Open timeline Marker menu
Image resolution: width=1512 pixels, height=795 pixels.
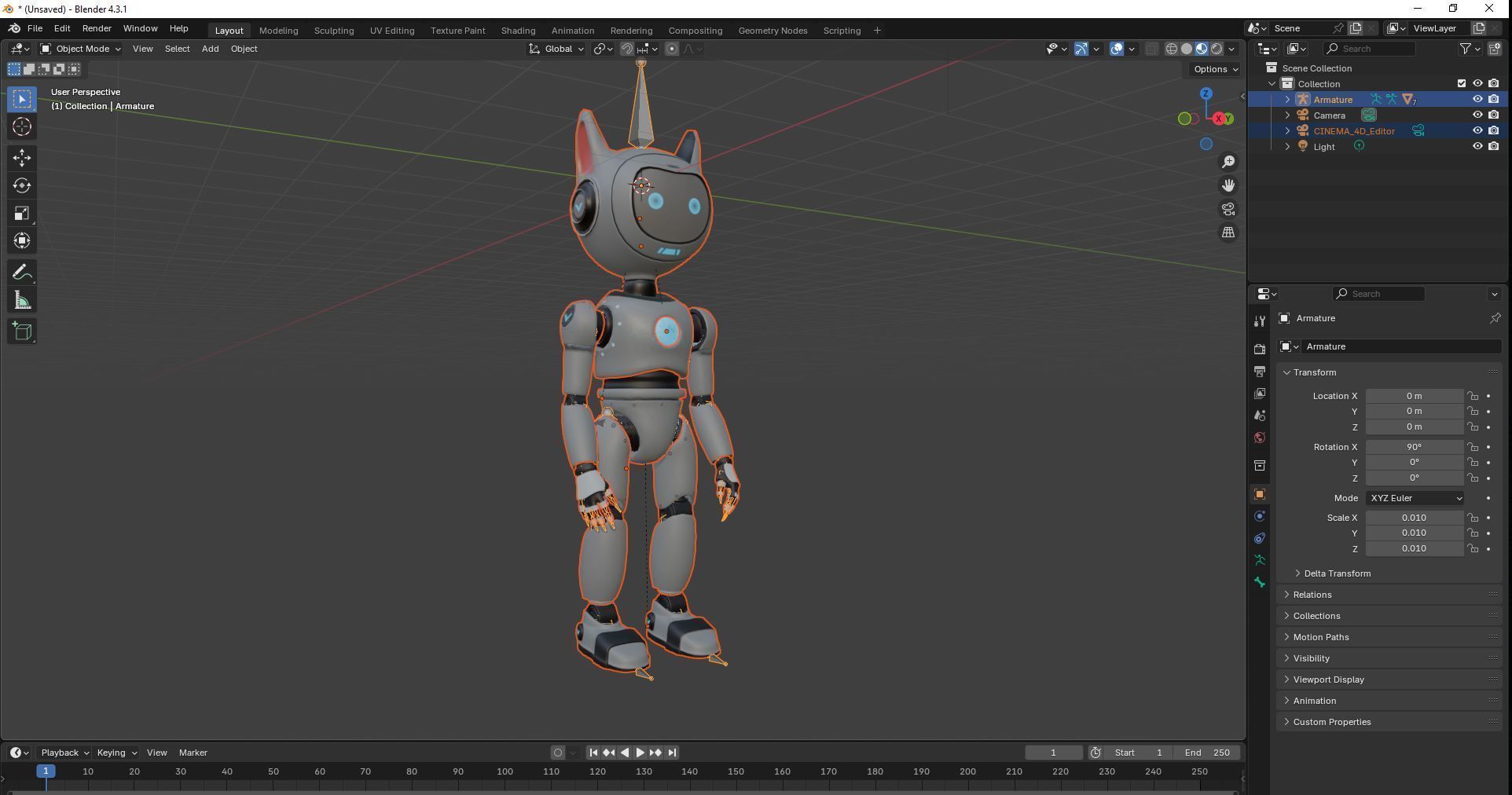[x=193, y=753]
